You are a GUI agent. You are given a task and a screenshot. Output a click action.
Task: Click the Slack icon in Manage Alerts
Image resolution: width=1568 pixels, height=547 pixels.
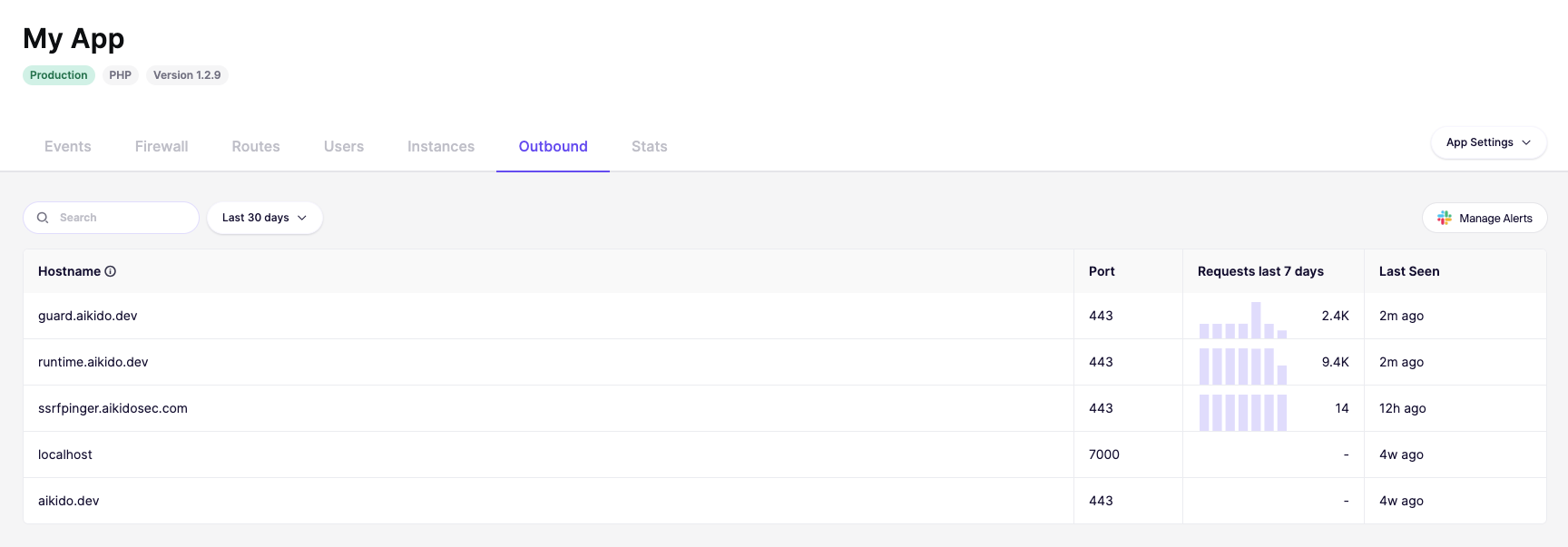pyautogui.click(x=1445, y=218)
